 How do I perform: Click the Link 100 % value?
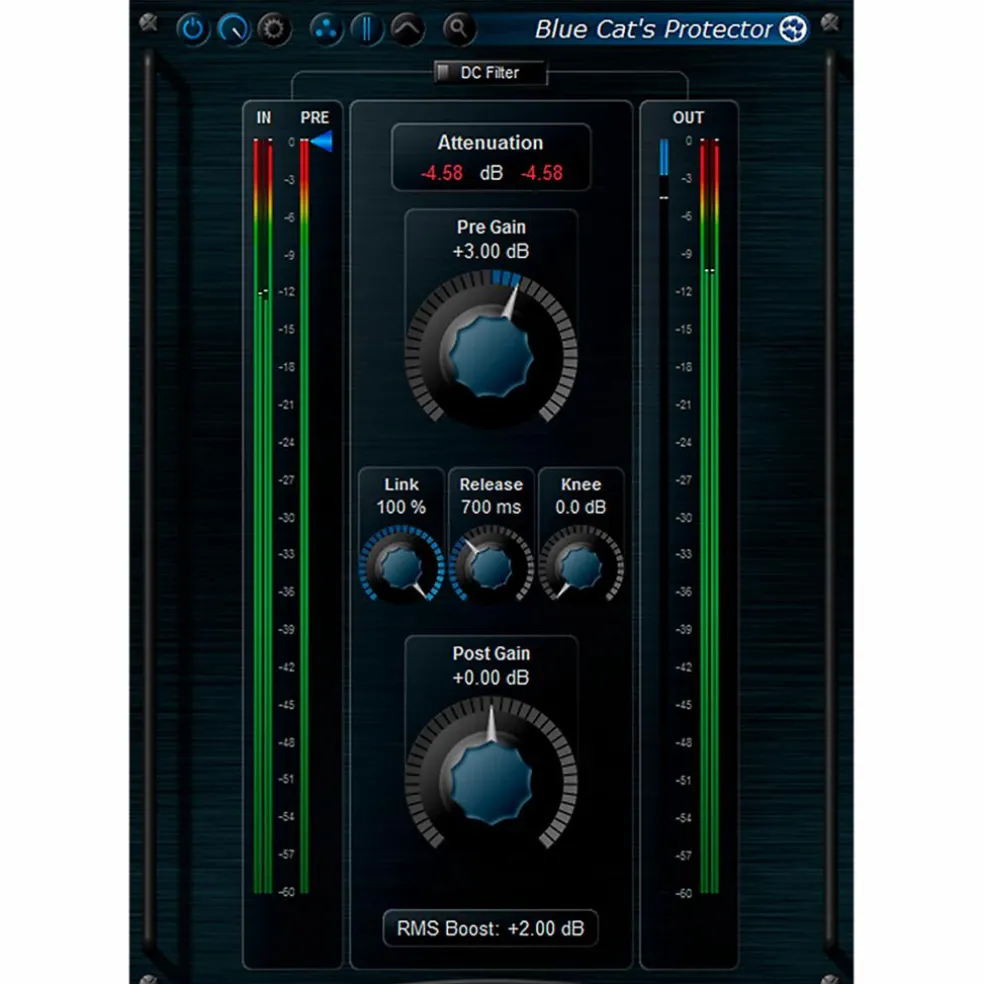401,507
